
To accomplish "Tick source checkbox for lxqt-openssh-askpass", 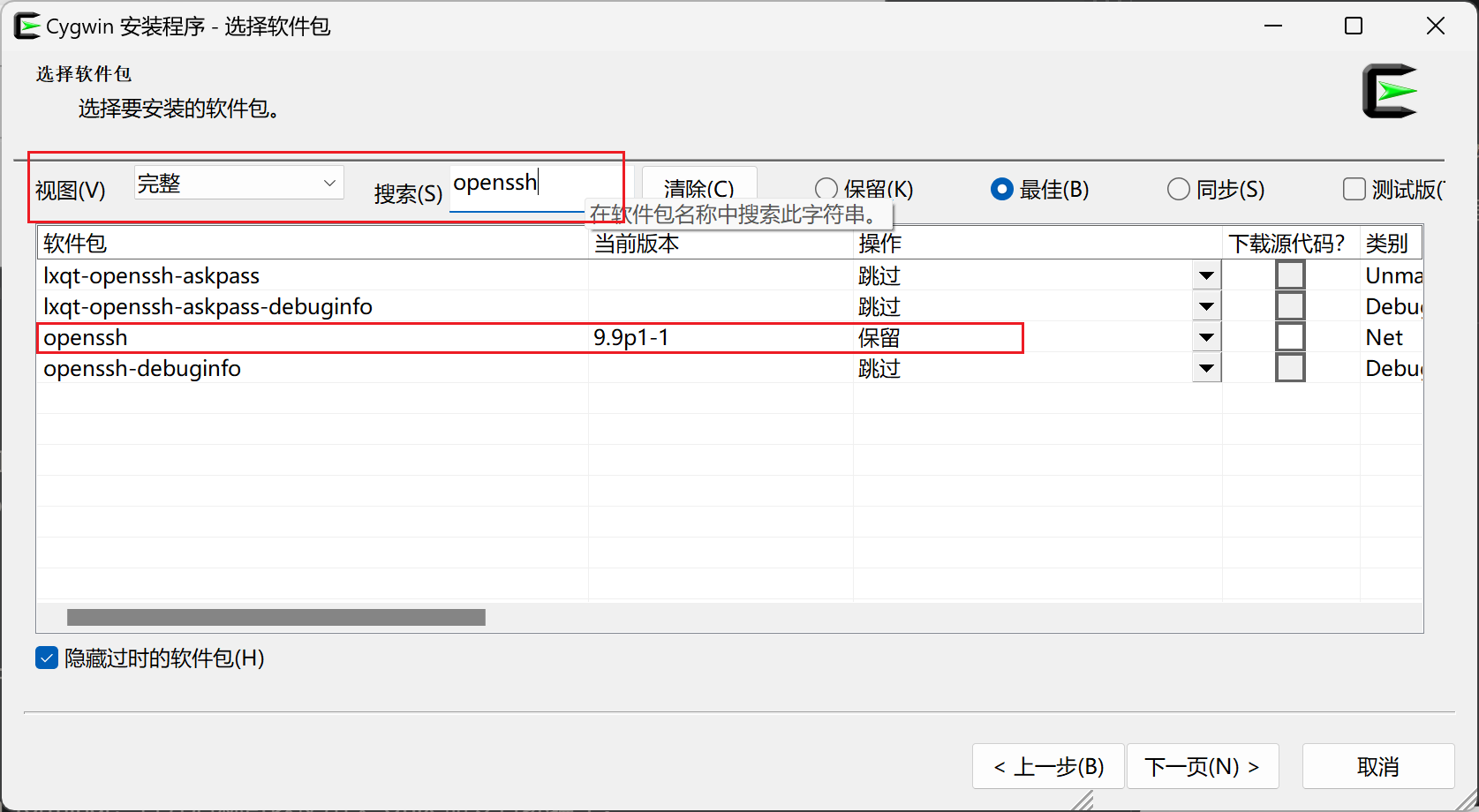I will tap(1290, 275).
